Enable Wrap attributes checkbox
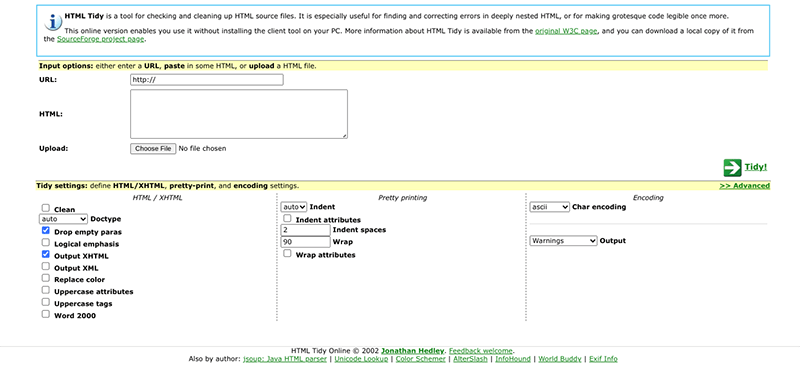Screen dimensions: 800x368 point(288,253)
